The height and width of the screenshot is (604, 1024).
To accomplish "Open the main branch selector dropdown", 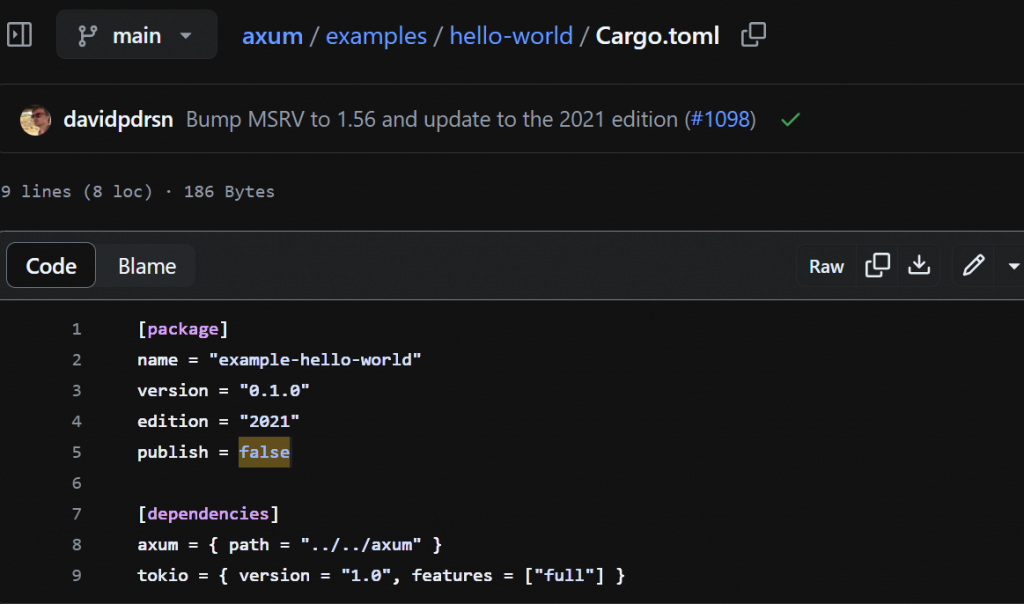I will 136,35.
